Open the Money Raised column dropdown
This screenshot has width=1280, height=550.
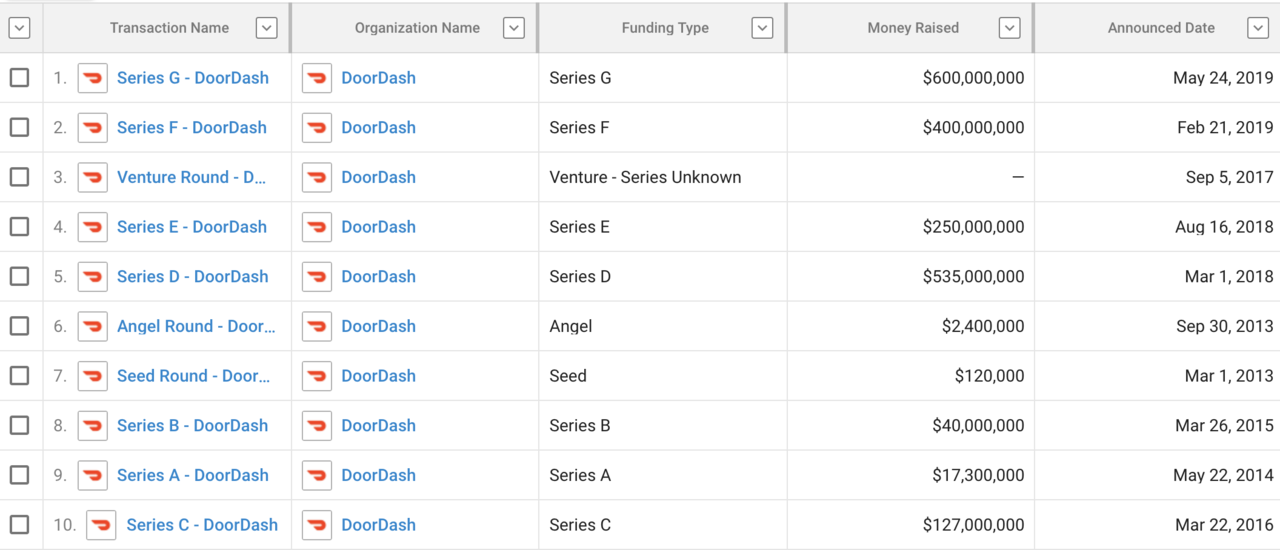[x=1009, y=28]
